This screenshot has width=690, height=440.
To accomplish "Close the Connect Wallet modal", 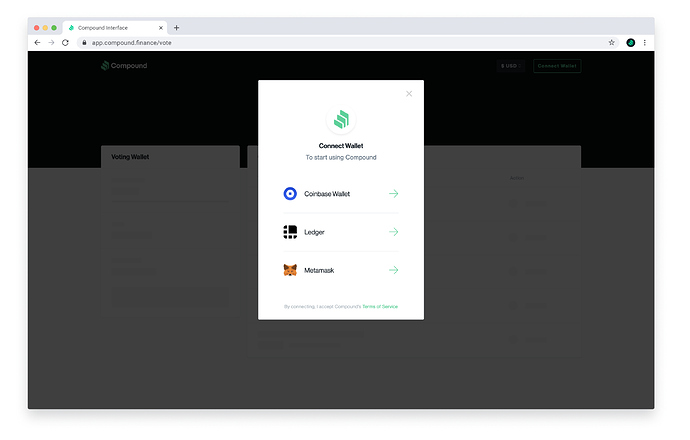I will 408,94.
